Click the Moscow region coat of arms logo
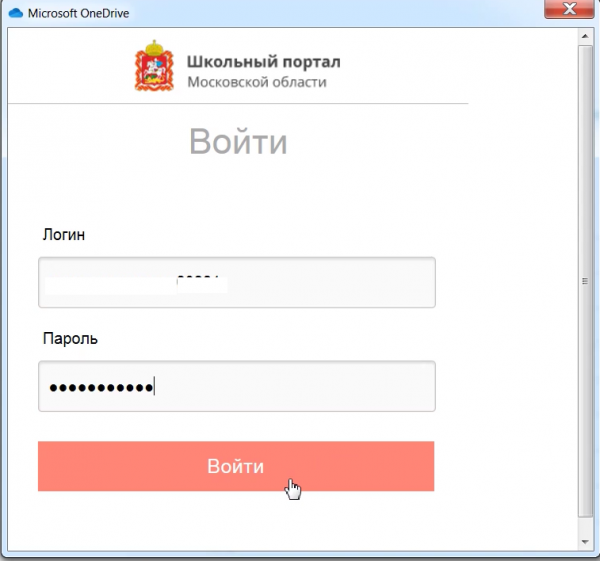The height and width of the screenshot is (561, 600). click(153, 65)
